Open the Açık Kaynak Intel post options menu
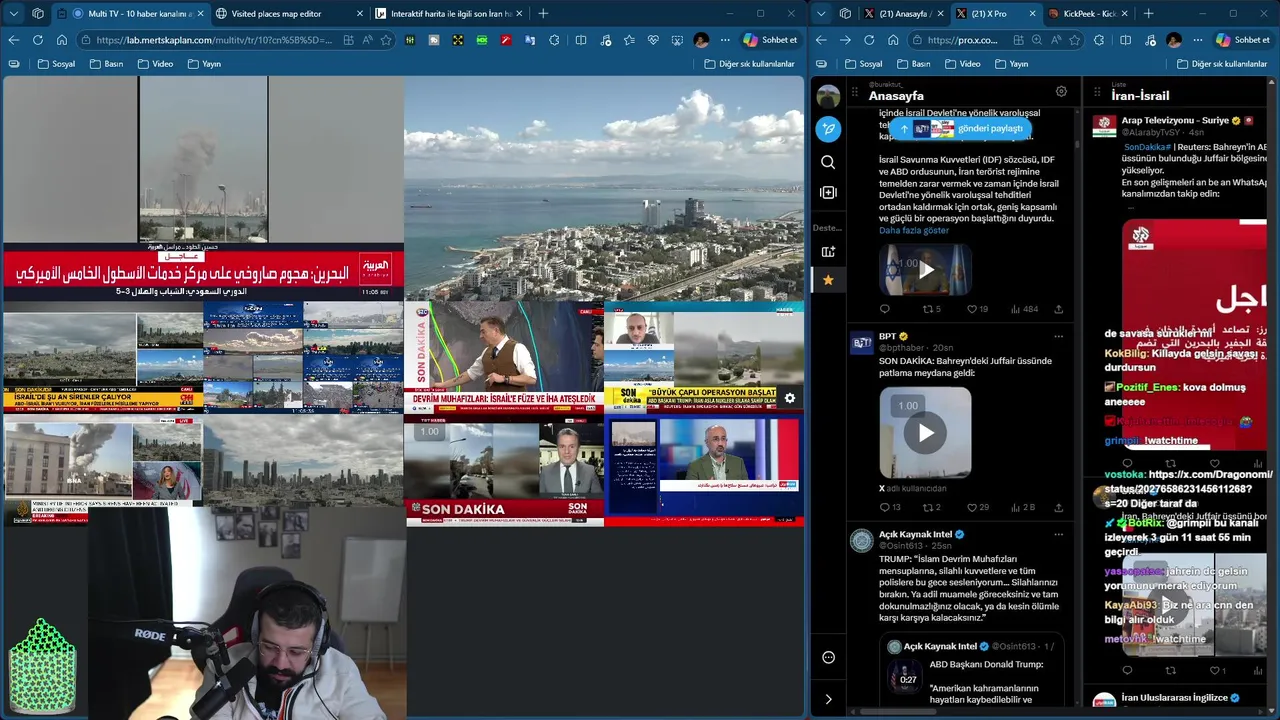The width and height of the screenshot is (1280, 720). pos(1058,534)
